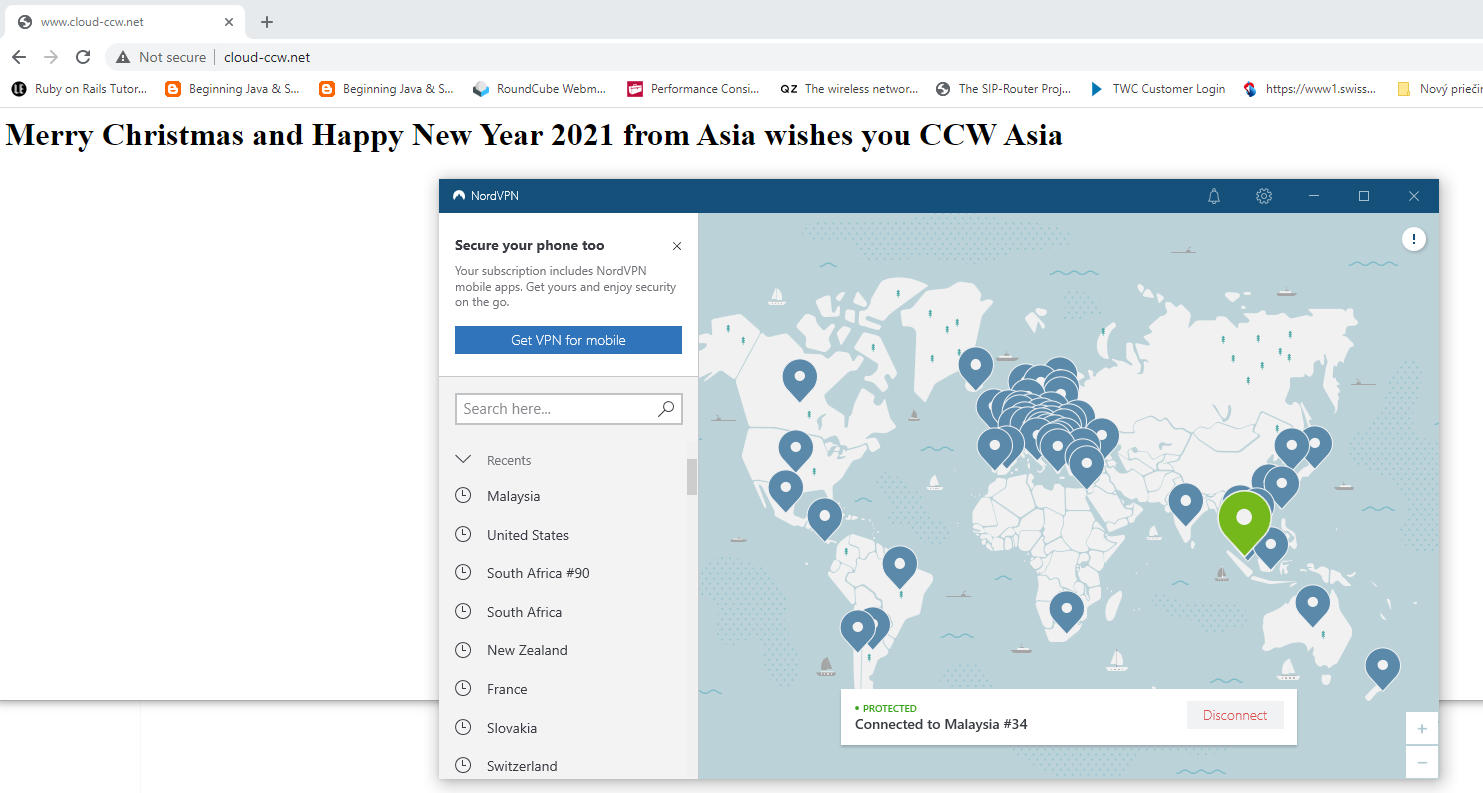Click the server list scrollbar thumb
The width and height of the screenshot is (1483, 793).
pyautogui.click(x=692, y=477)
